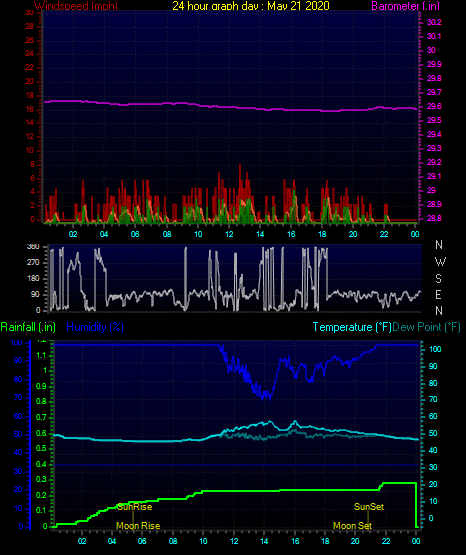Viewport: 466px width, 555px height.
Task: Select the Temperature (°F) legend label
Action: pyautogui.click(x=352, y=327)
